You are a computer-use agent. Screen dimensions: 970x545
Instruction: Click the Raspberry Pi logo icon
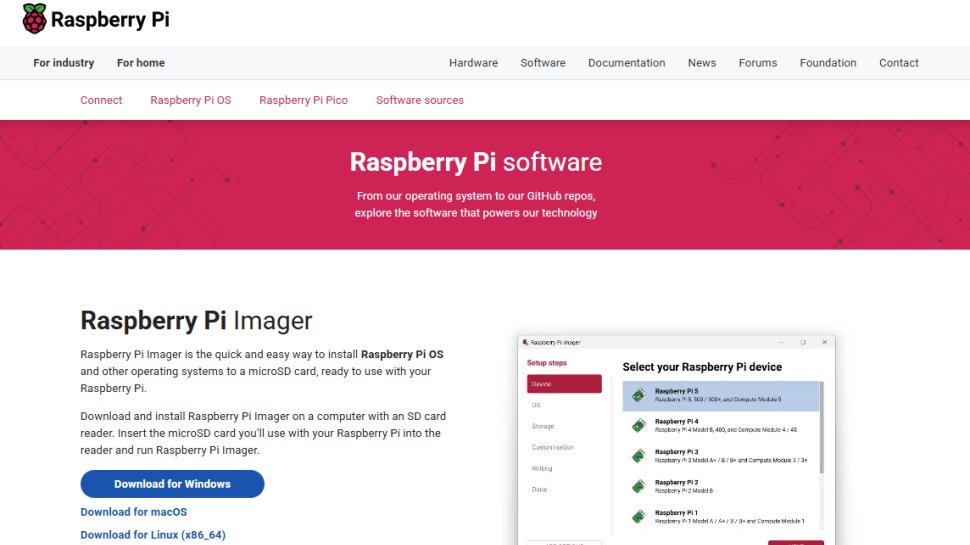pos(34,19)
